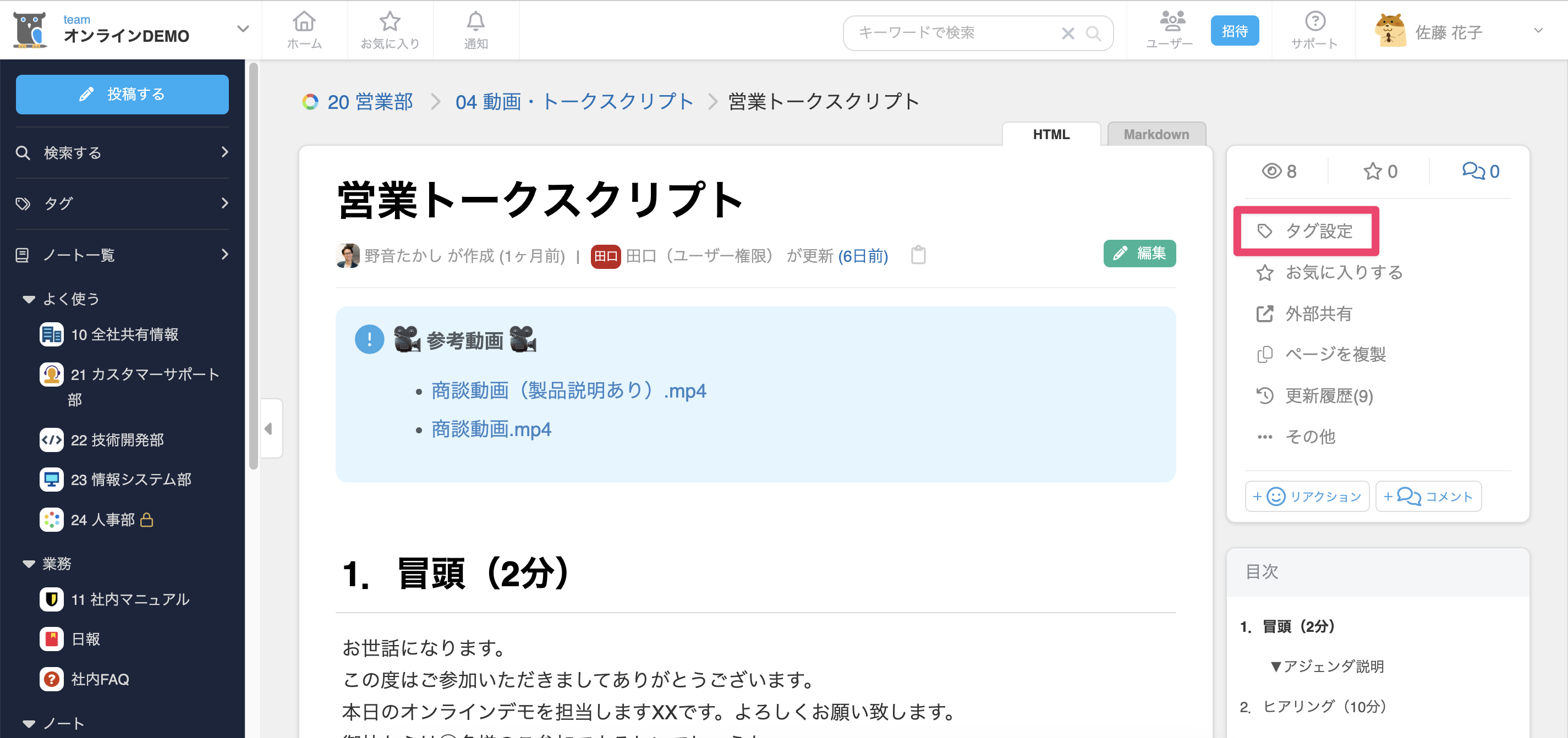
Task: Click the green 編集 edit button
Action: click(x=1139, y=253)
